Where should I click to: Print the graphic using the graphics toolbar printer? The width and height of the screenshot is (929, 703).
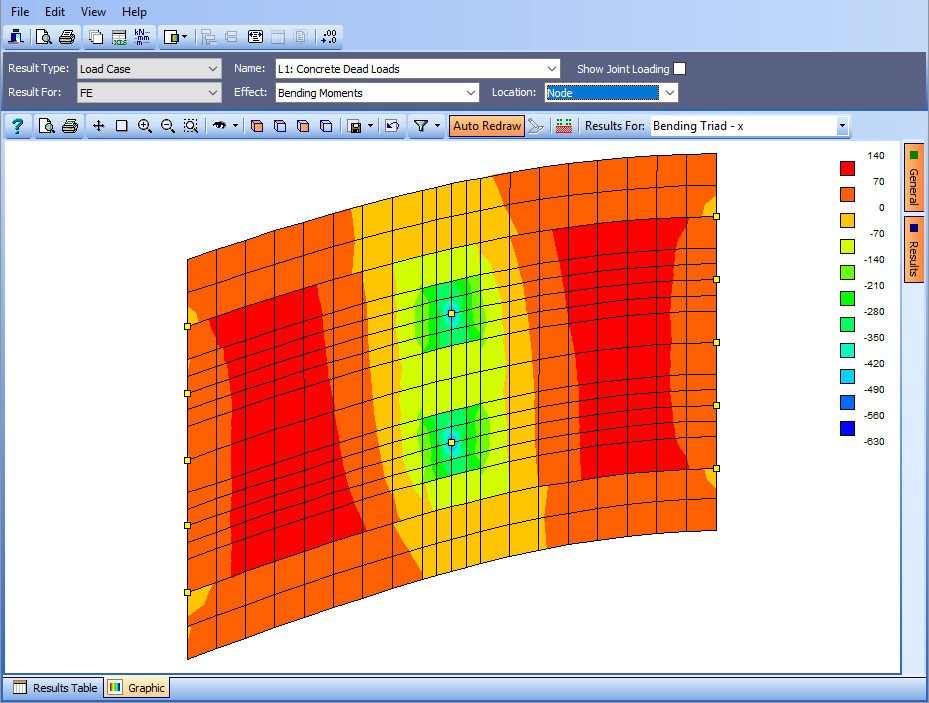point(70,126)
